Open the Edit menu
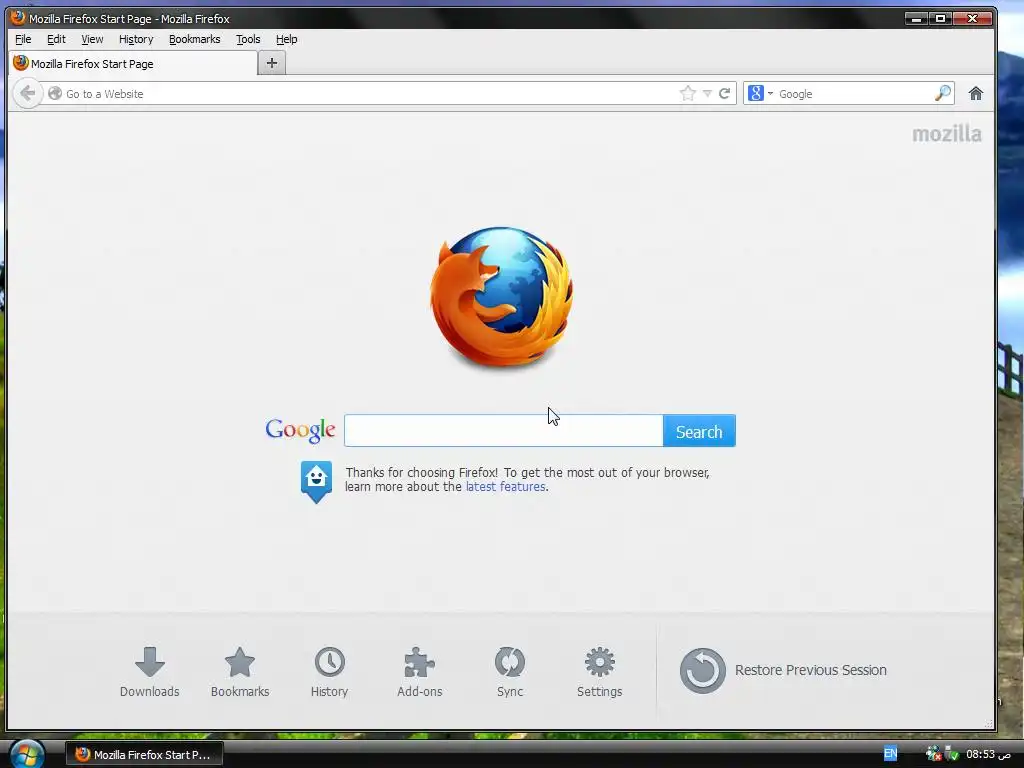This screenshot has height=768, width=1024. [56, 39]
